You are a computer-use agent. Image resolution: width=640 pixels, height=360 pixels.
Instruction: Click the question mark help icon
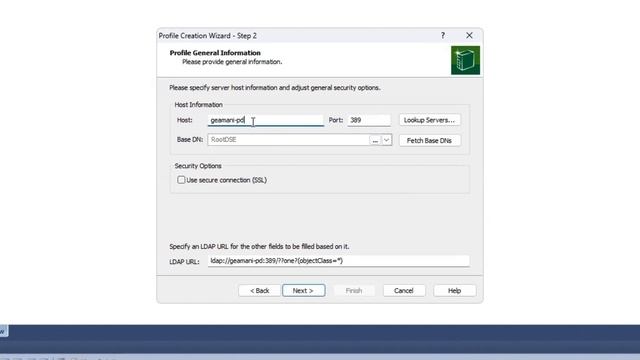443,36
